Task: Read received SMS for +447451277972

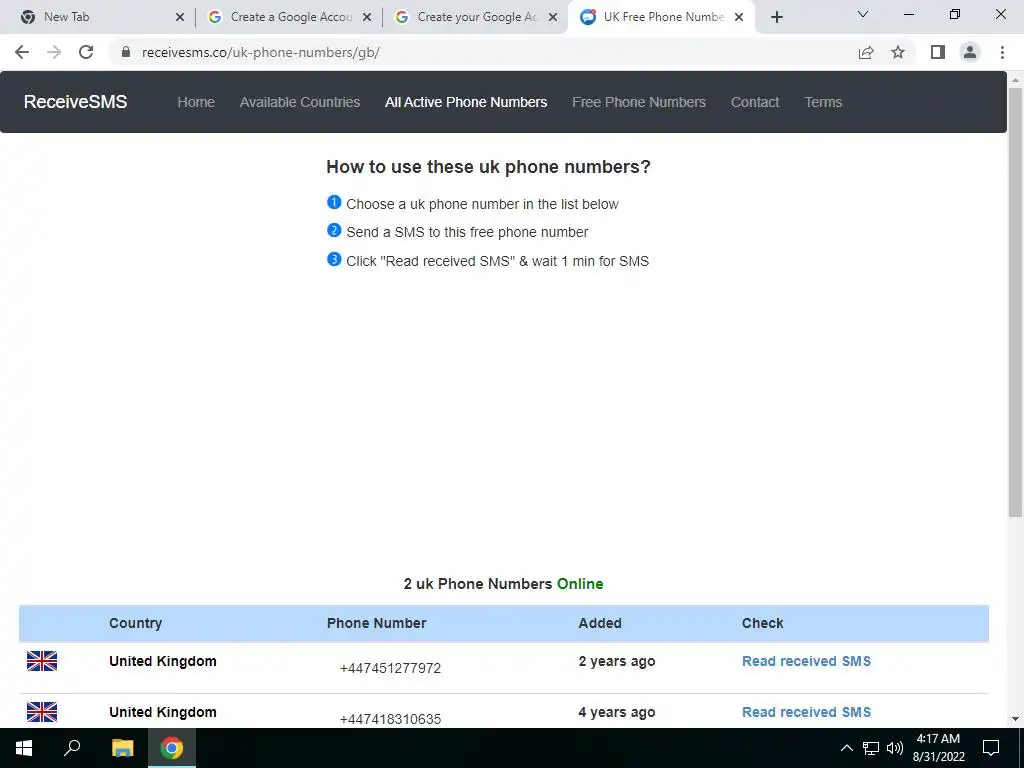Action: 807,661
